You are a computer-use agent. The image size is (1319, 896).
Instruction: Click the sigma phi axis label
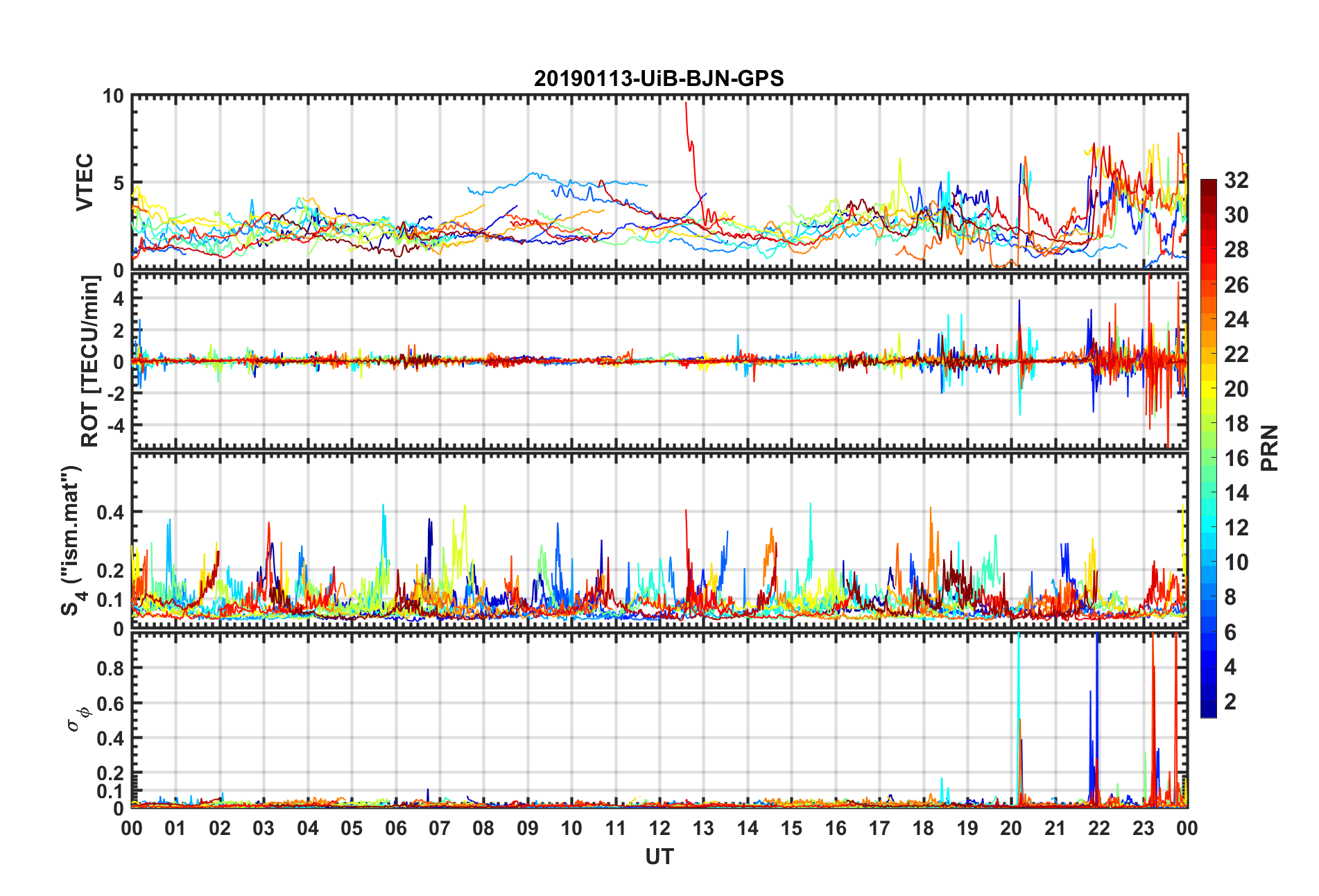click(78, 718)
